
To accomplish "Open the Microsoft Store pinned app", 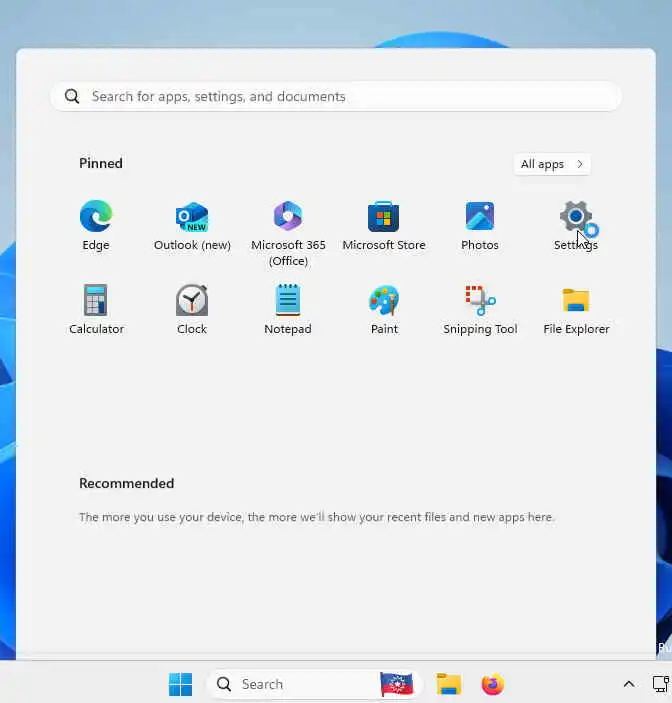I will [x=384, y=226].
